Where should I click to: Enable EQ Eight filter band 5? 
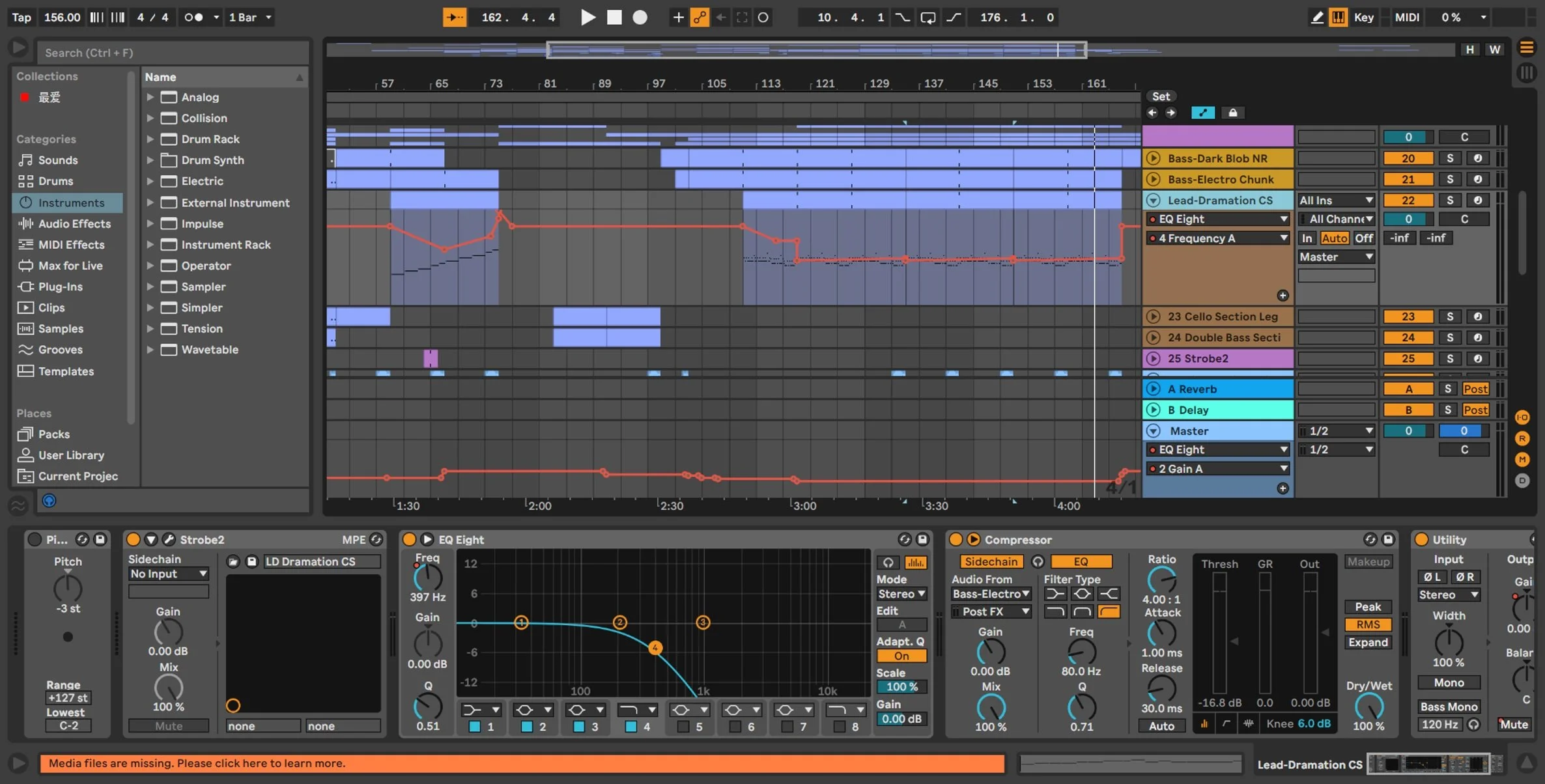pos(683,727)
